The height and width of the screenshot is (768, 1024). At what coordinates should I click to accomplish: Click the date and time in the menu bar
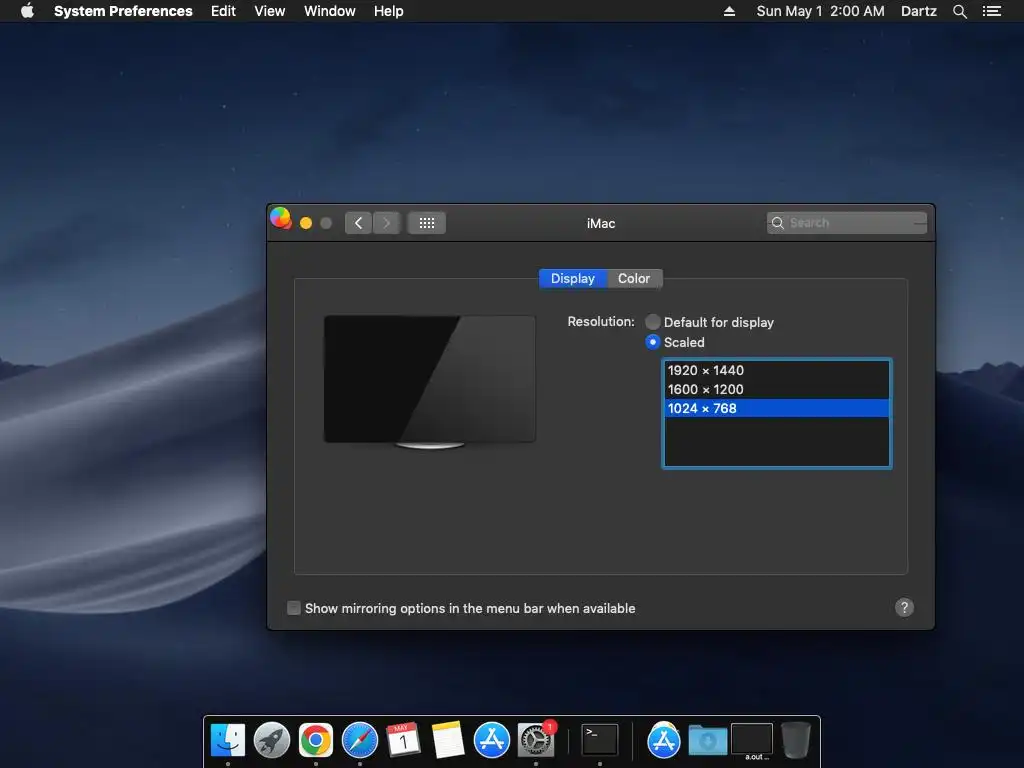(820, 11)
